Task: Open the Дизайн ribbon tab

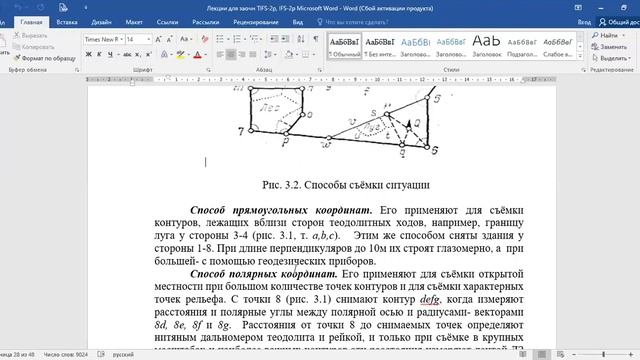Action: pyautogui.click(x=102, y=22)
